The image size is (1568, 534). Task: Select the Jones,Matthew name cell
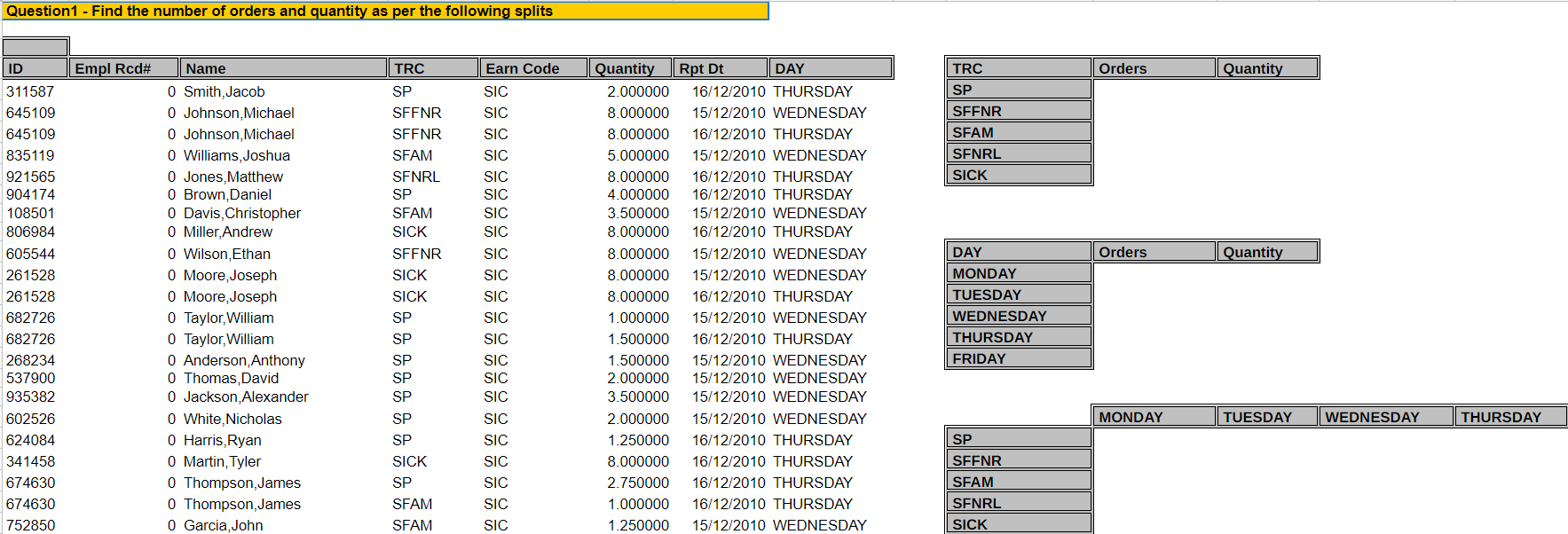coord(233,177)
